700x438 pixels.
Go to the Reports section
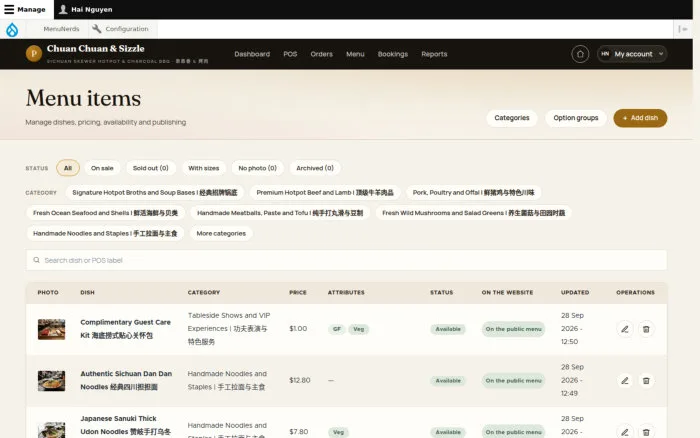(434, 54)
